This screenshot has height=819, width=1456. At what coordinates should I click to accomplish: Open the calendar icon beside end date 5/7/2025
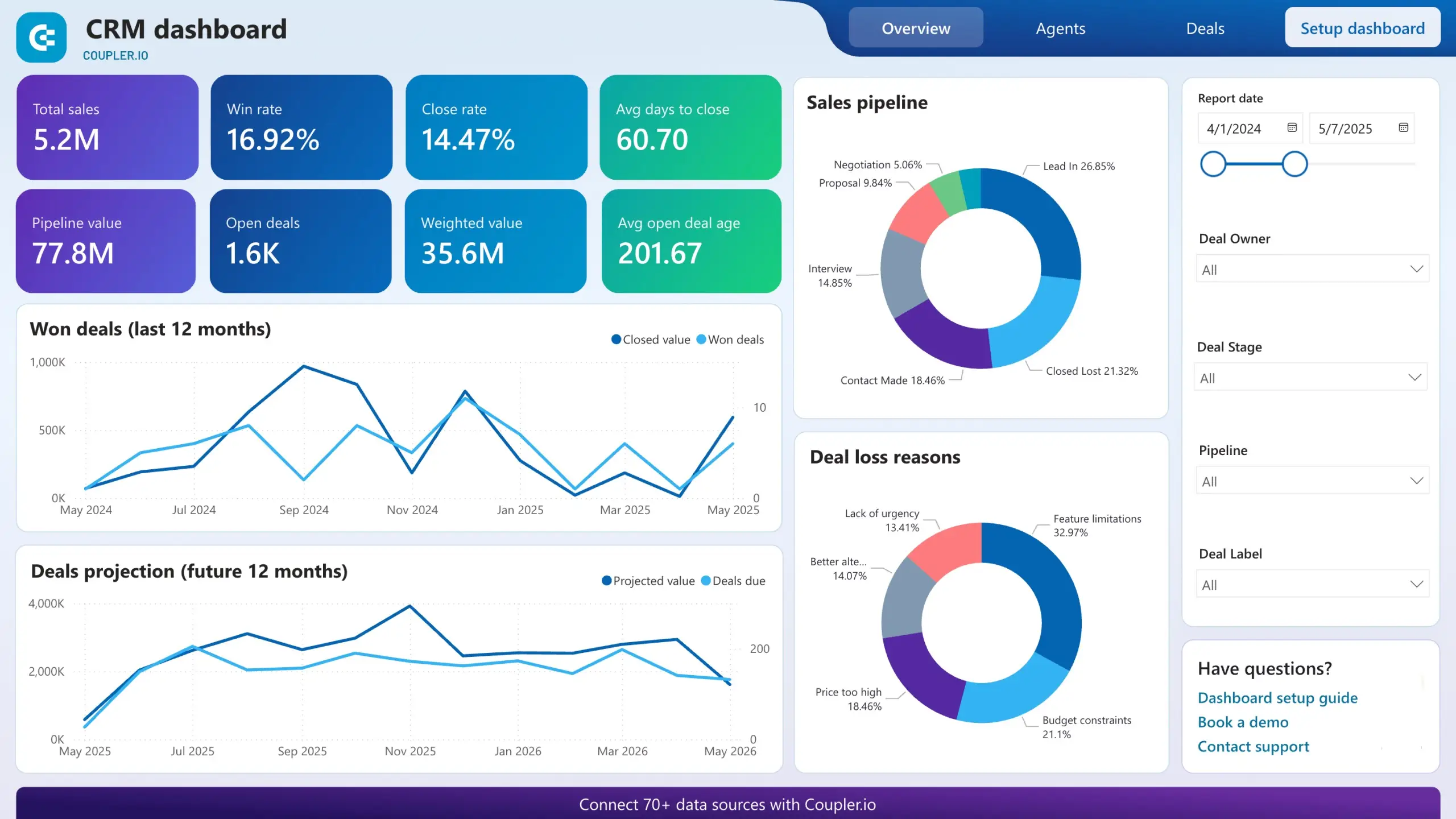coord(1403,128)
